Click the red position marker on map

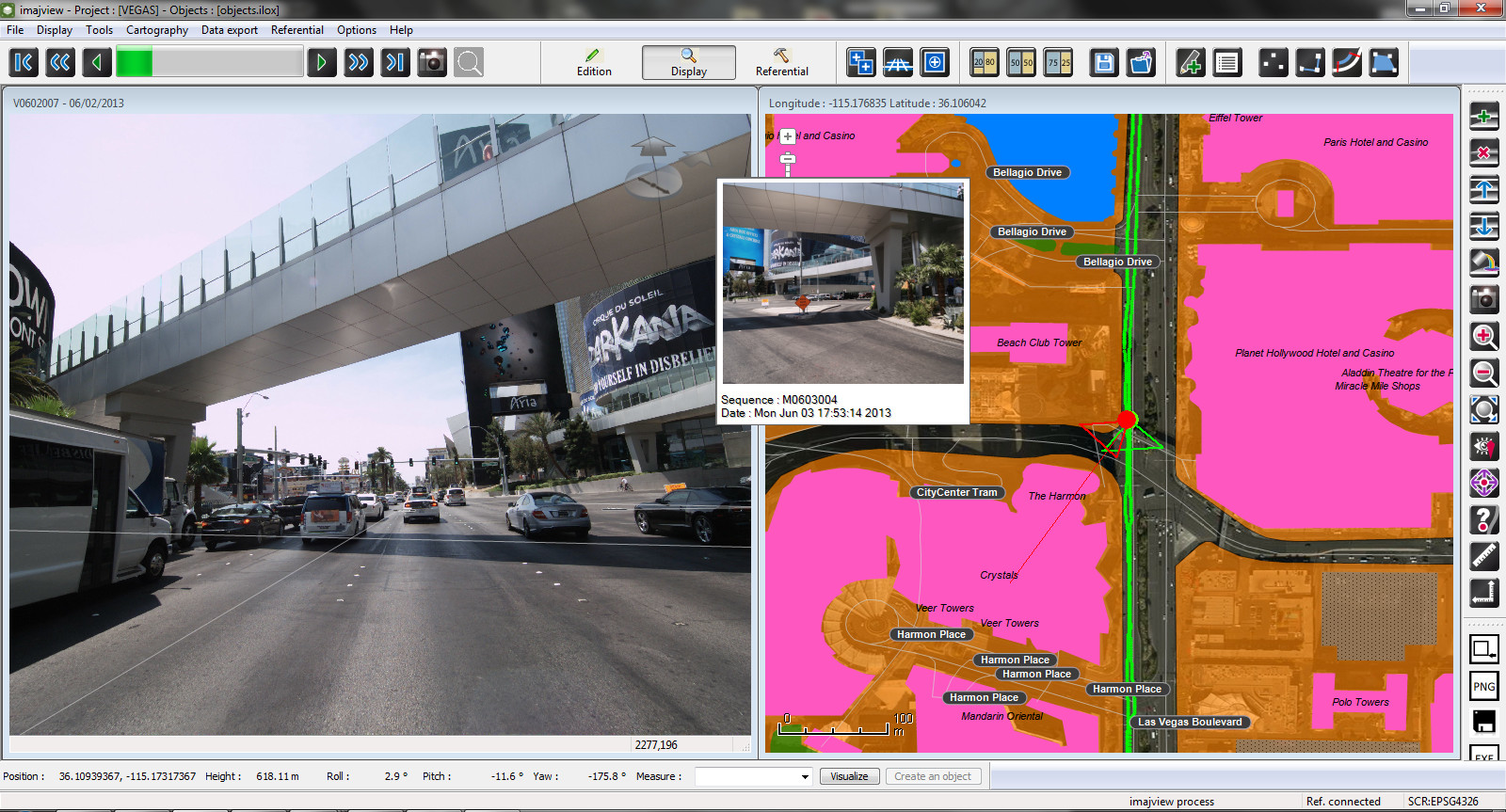click(1127, 420)
